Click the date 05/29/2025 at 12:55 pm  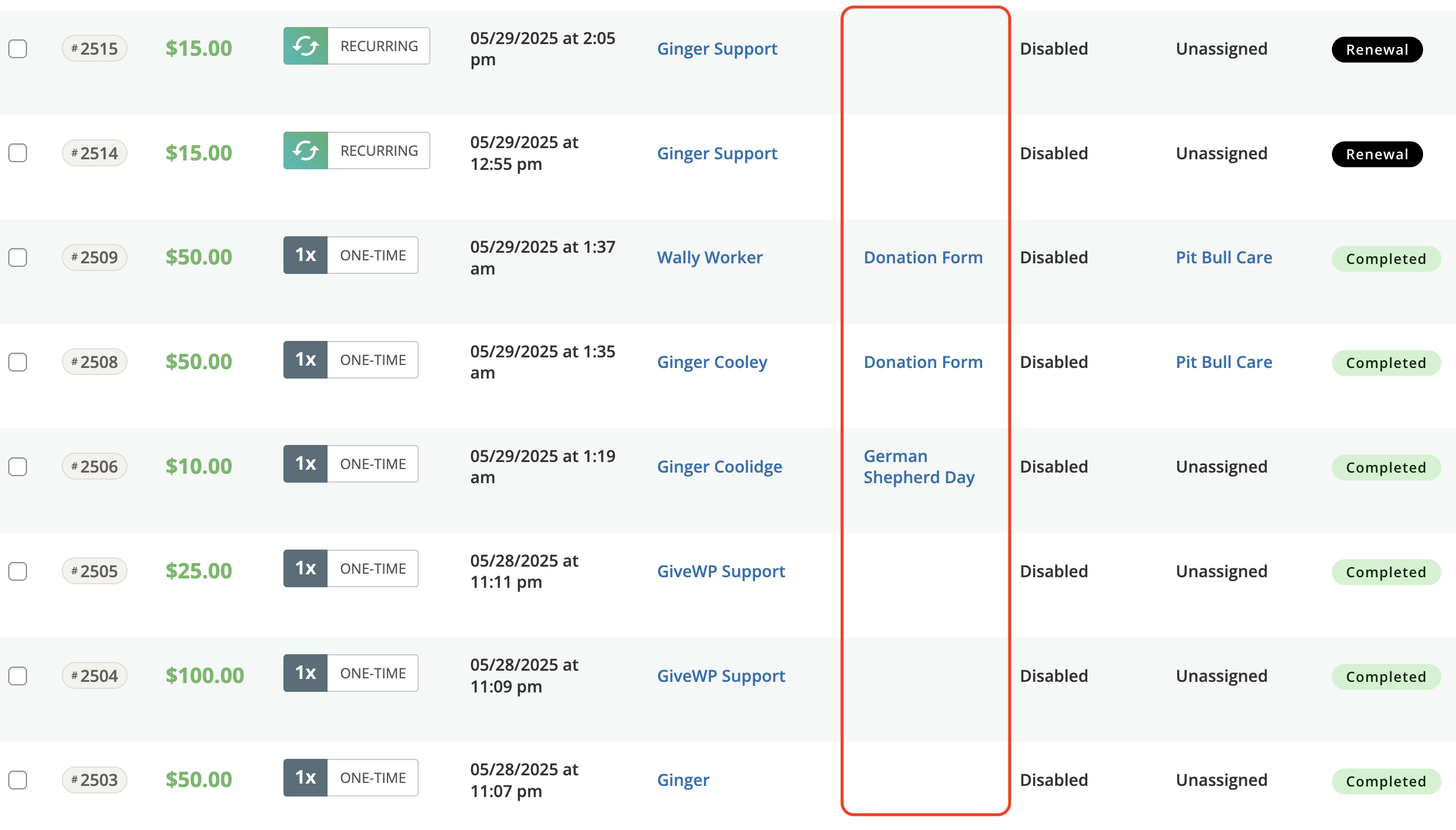525,153
